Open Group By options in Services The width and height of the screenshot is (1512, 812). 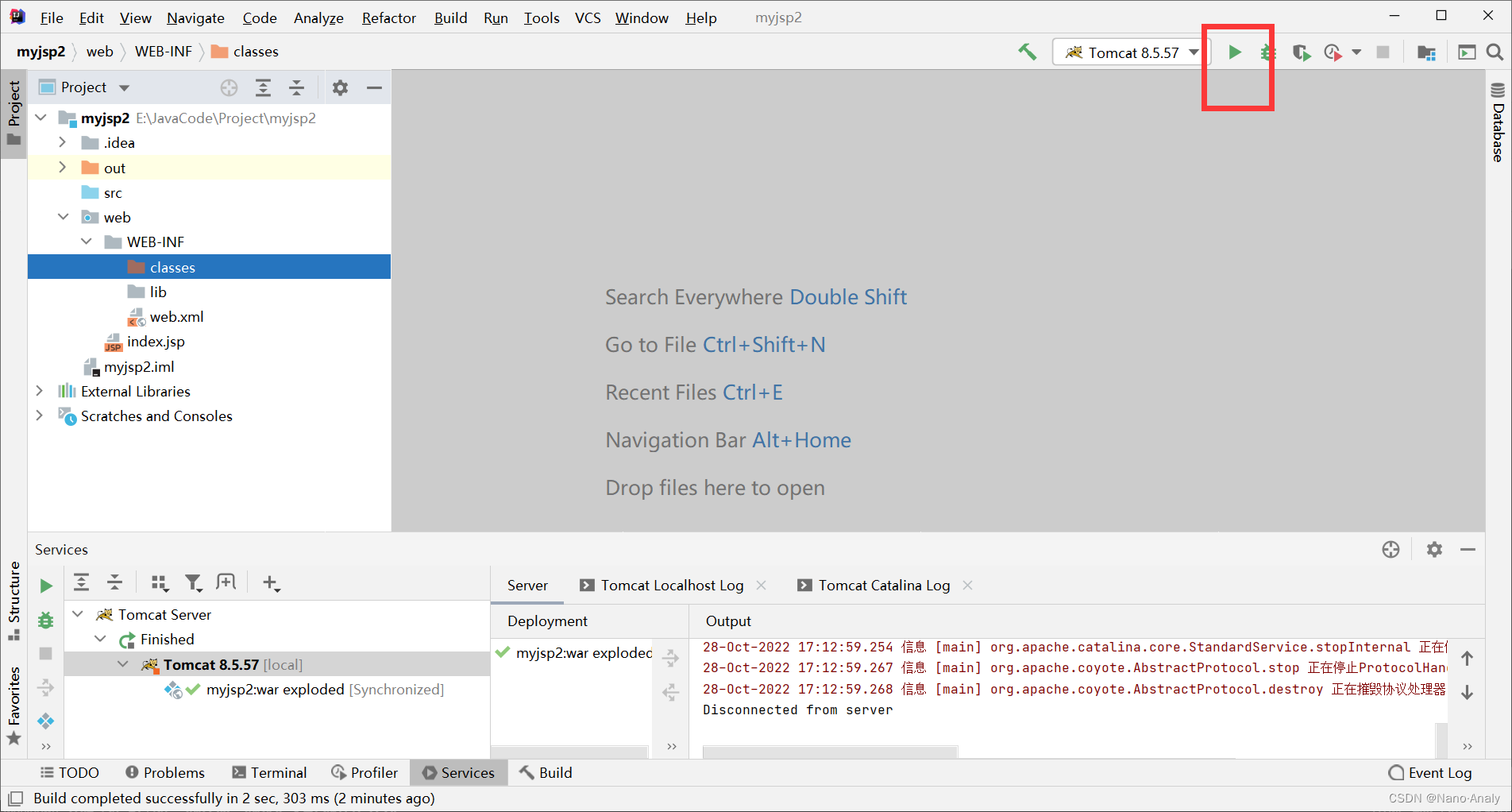coord(160,583)
